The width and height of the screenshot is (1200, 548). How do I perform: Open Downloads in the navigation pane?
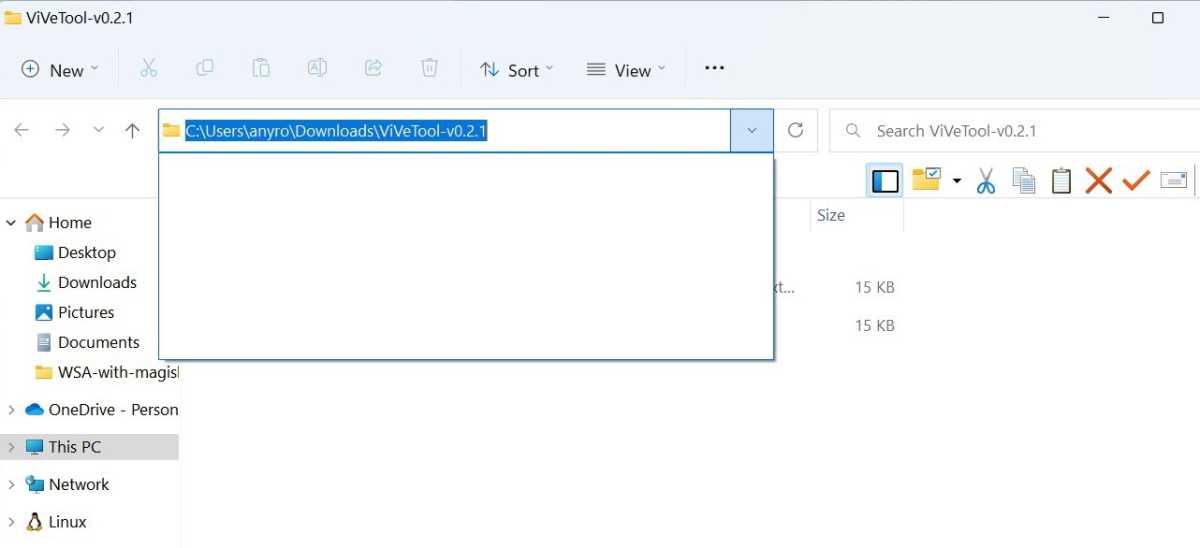pyautogui.click(x=86, y=282)
